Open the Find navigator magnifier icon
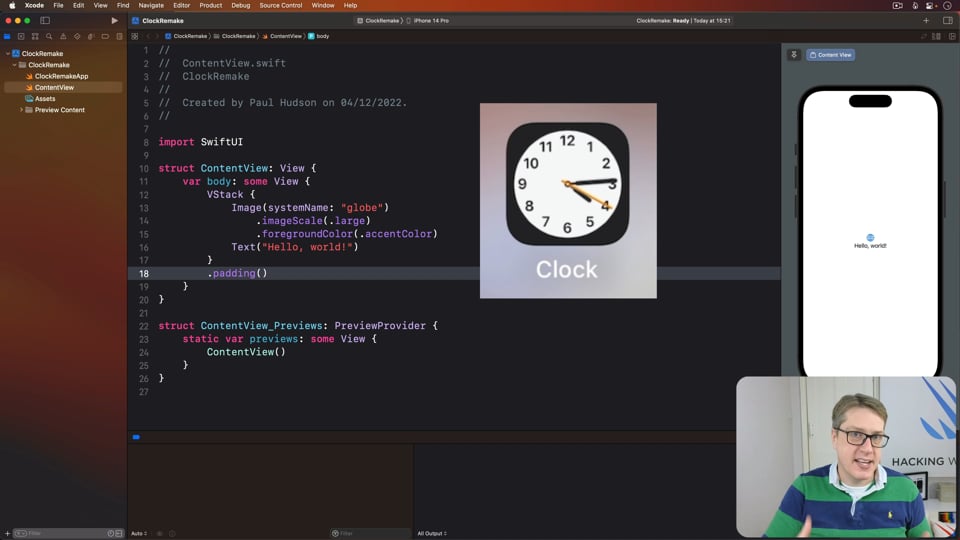 point(49,36)
